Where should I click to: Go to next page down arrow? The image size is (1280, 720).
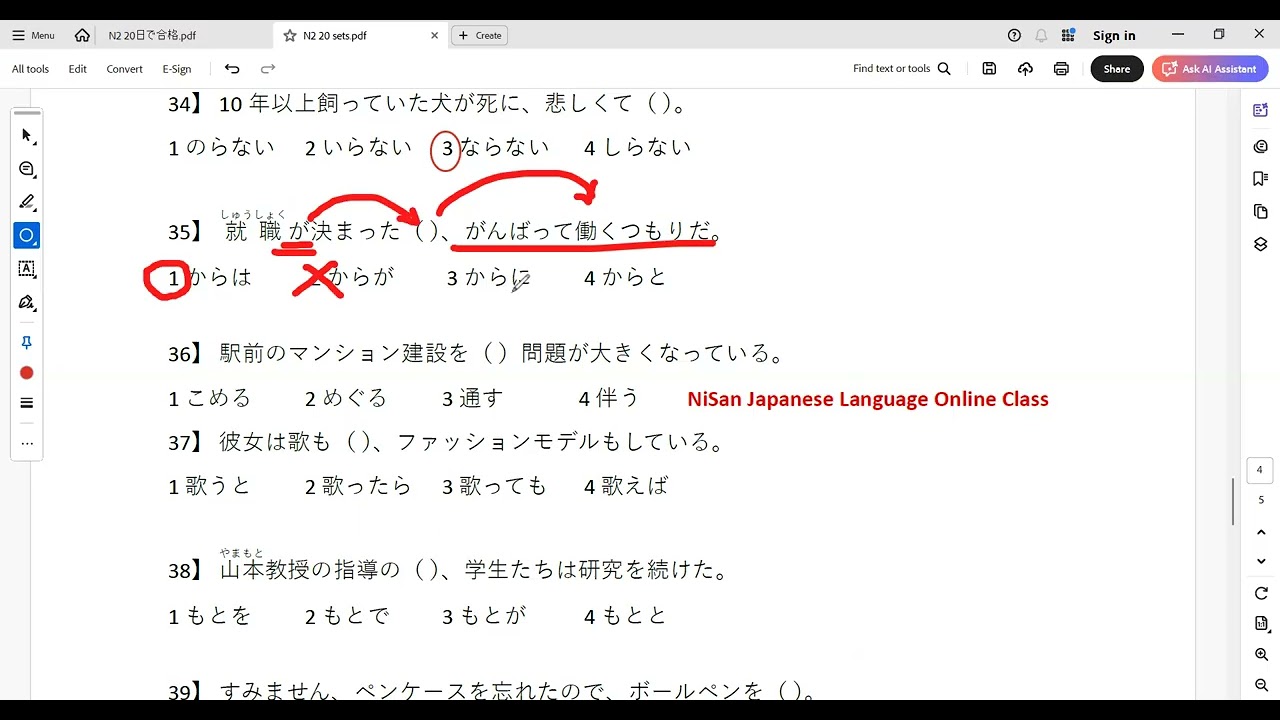(1260, 561)
